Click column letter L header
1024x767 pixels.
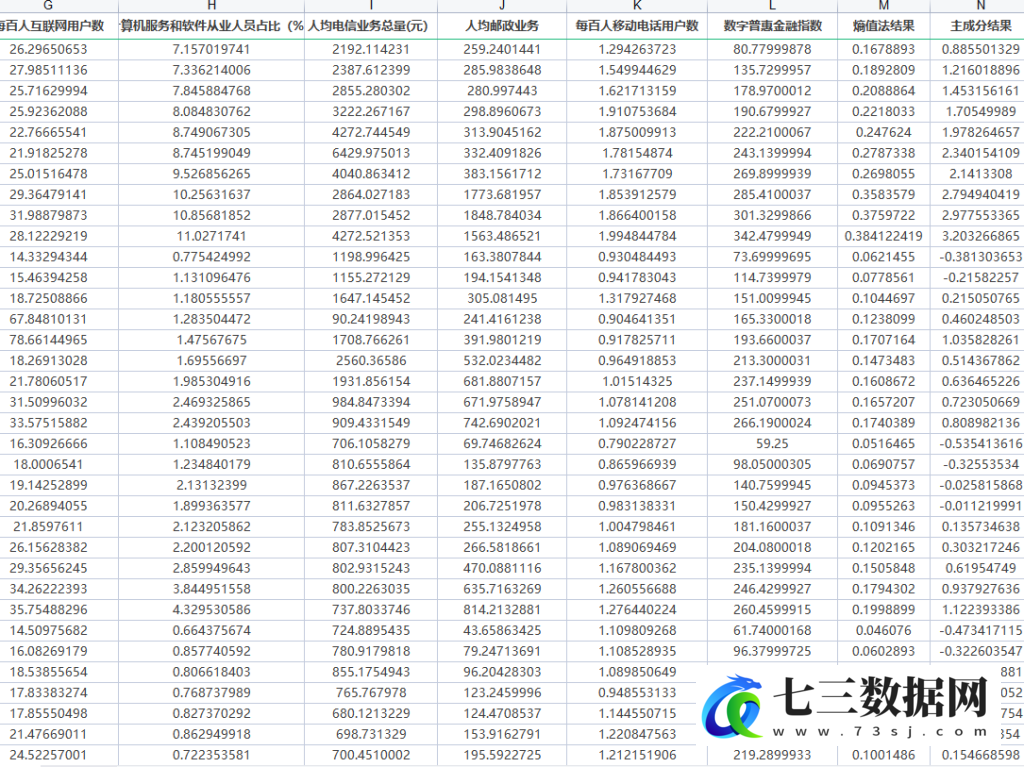point(772,6)
